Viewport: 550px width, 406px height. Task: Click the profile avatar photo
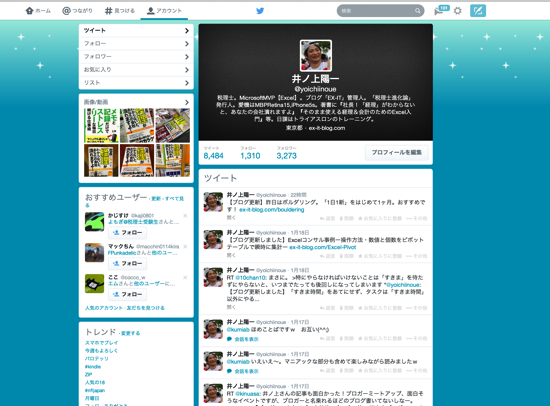pos(316,55)
